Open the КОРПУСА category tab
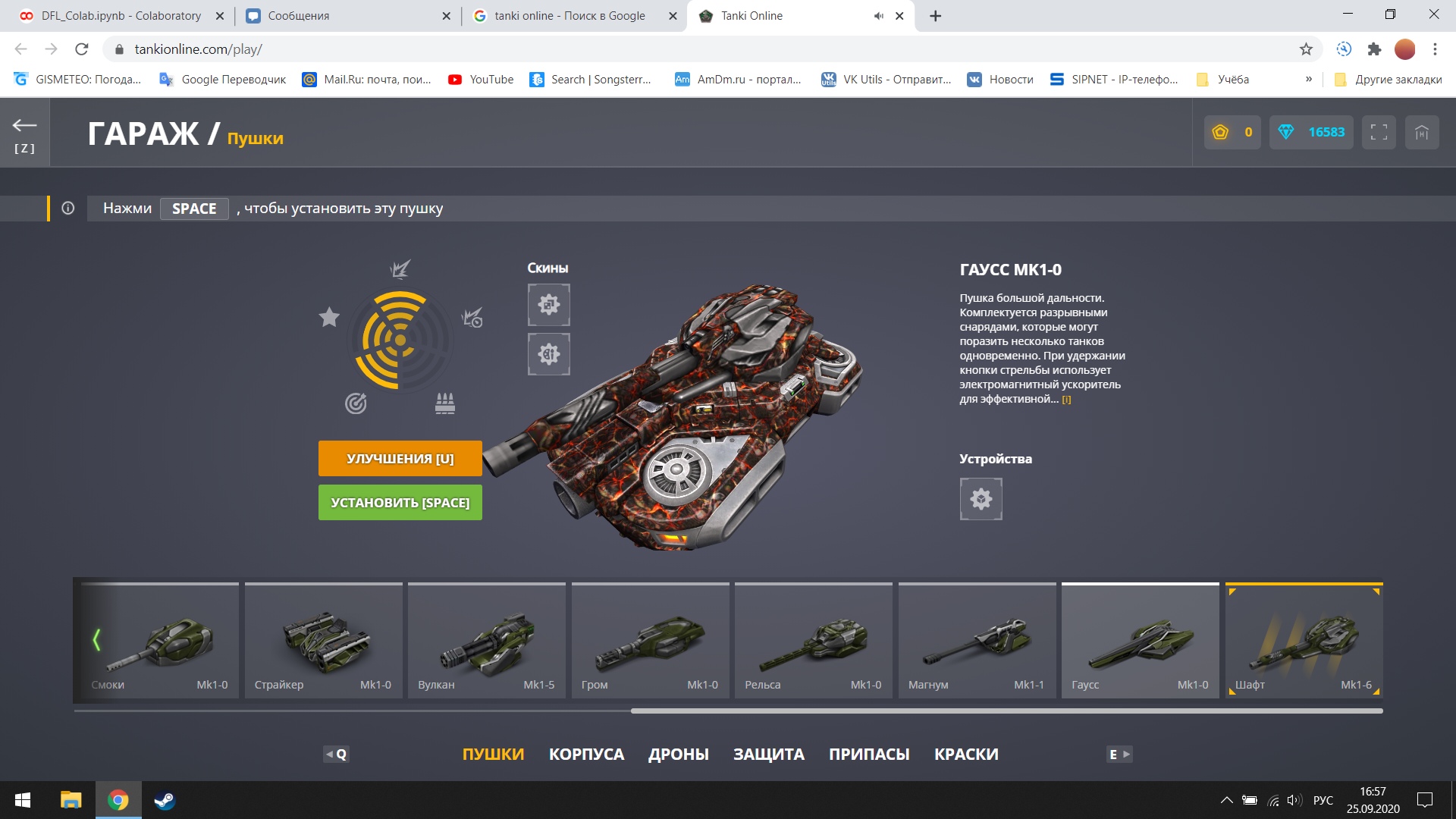The image size is (1456, 819). pos(586,755)
